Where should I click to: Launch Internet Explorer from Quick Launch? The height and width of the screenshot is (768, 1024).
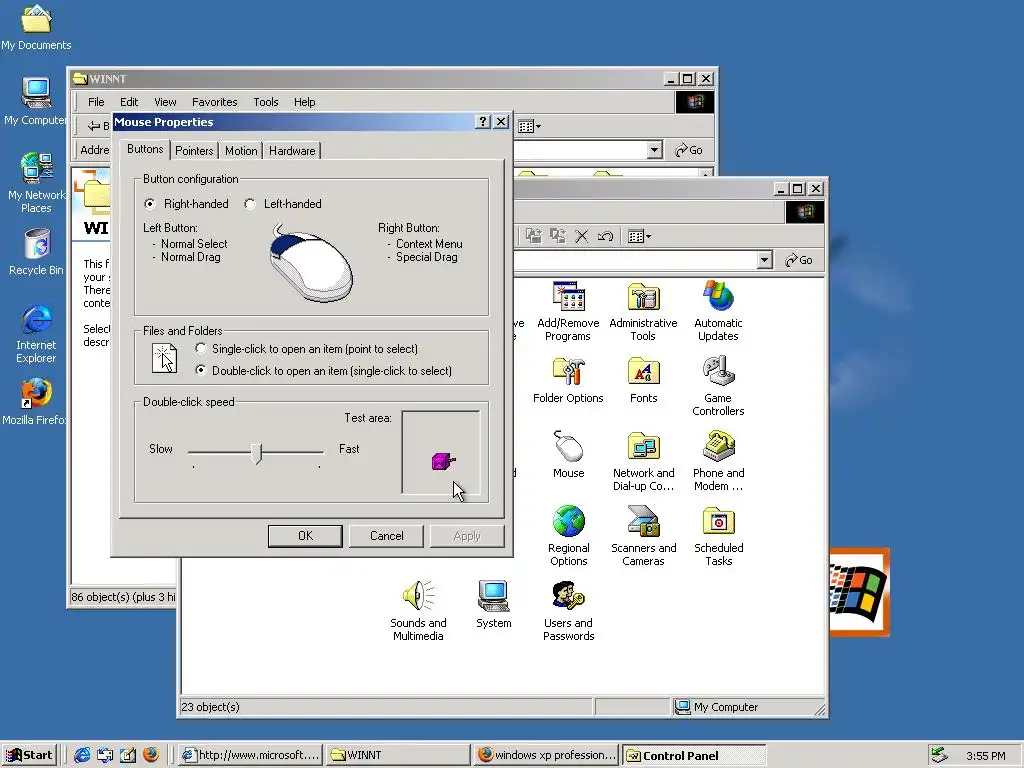pyautogui.click(x=82, y=755)
